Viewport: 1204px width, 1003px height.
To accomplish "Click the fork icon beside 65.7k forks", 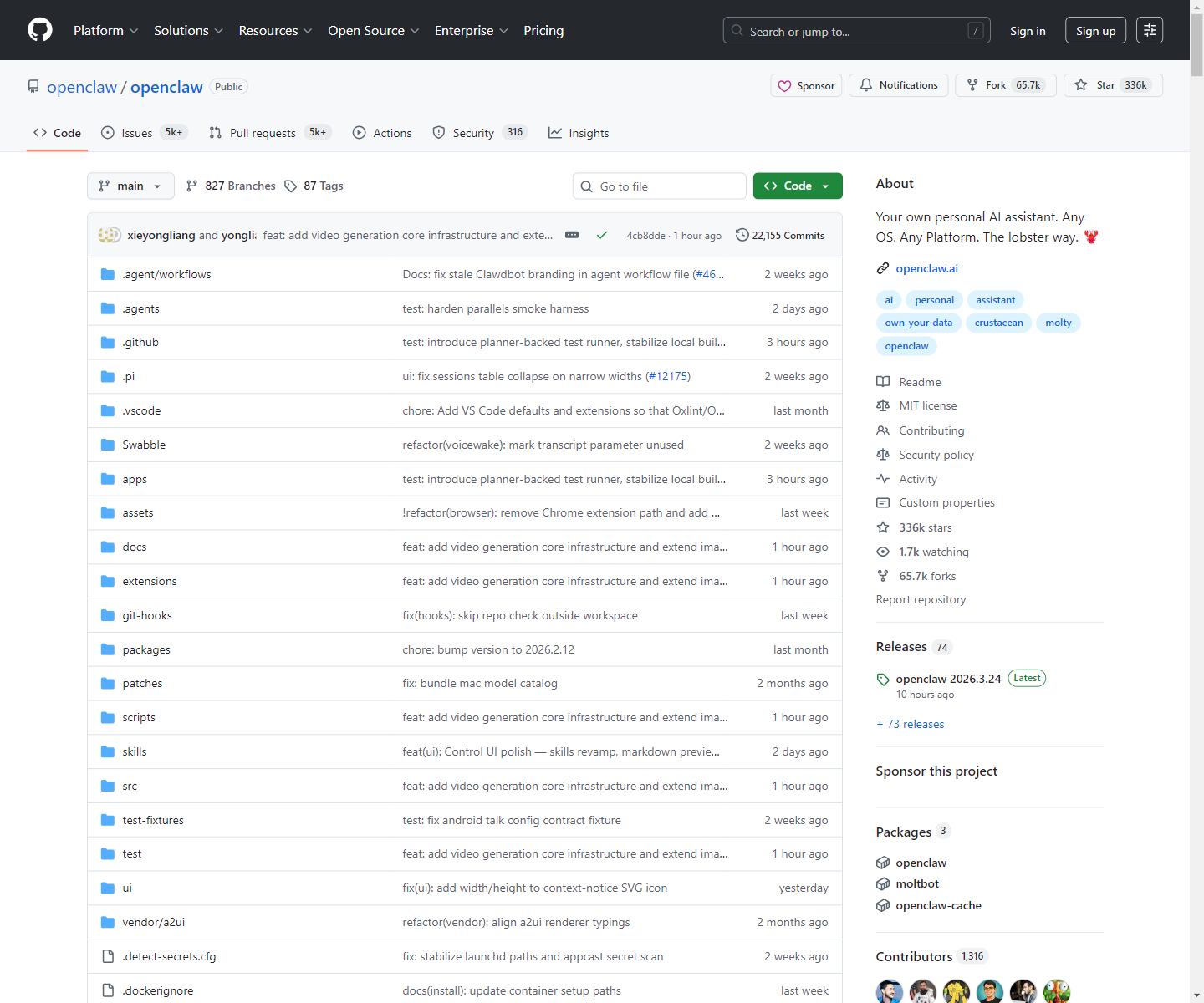I will (x=882, y=576).
